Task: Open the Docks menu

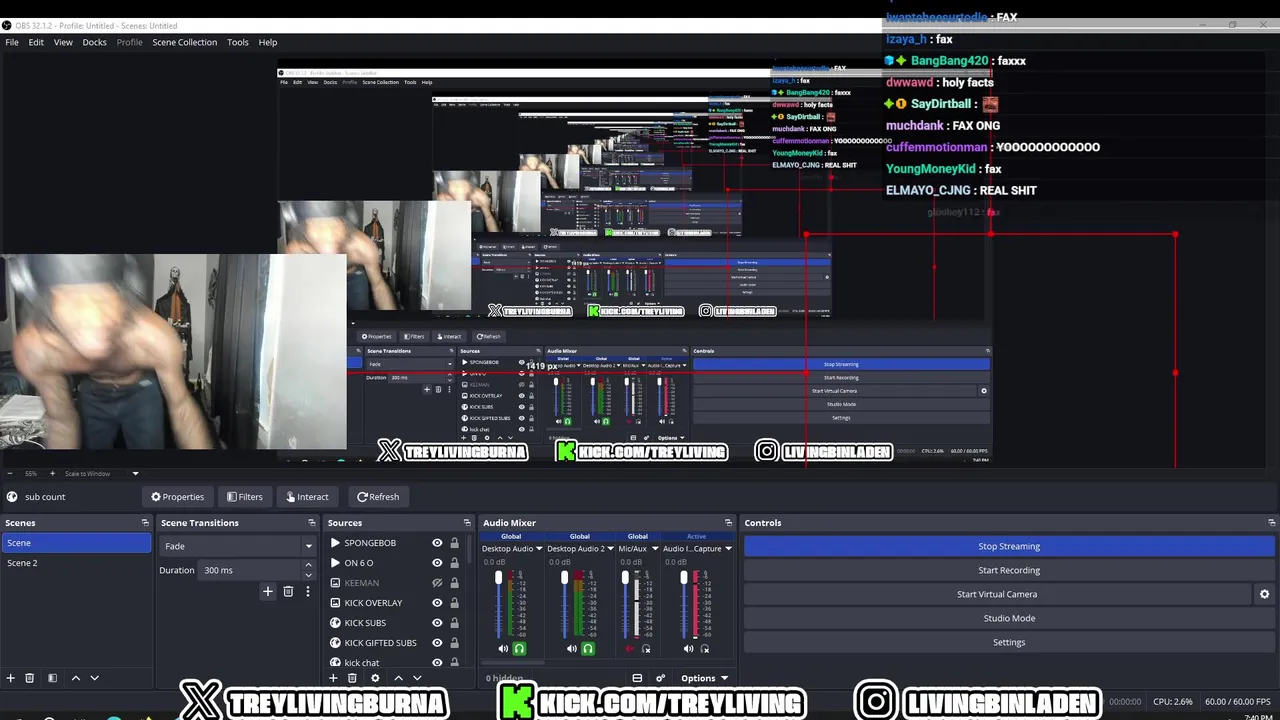Action: pyautogui.click(x=94, y=42)
